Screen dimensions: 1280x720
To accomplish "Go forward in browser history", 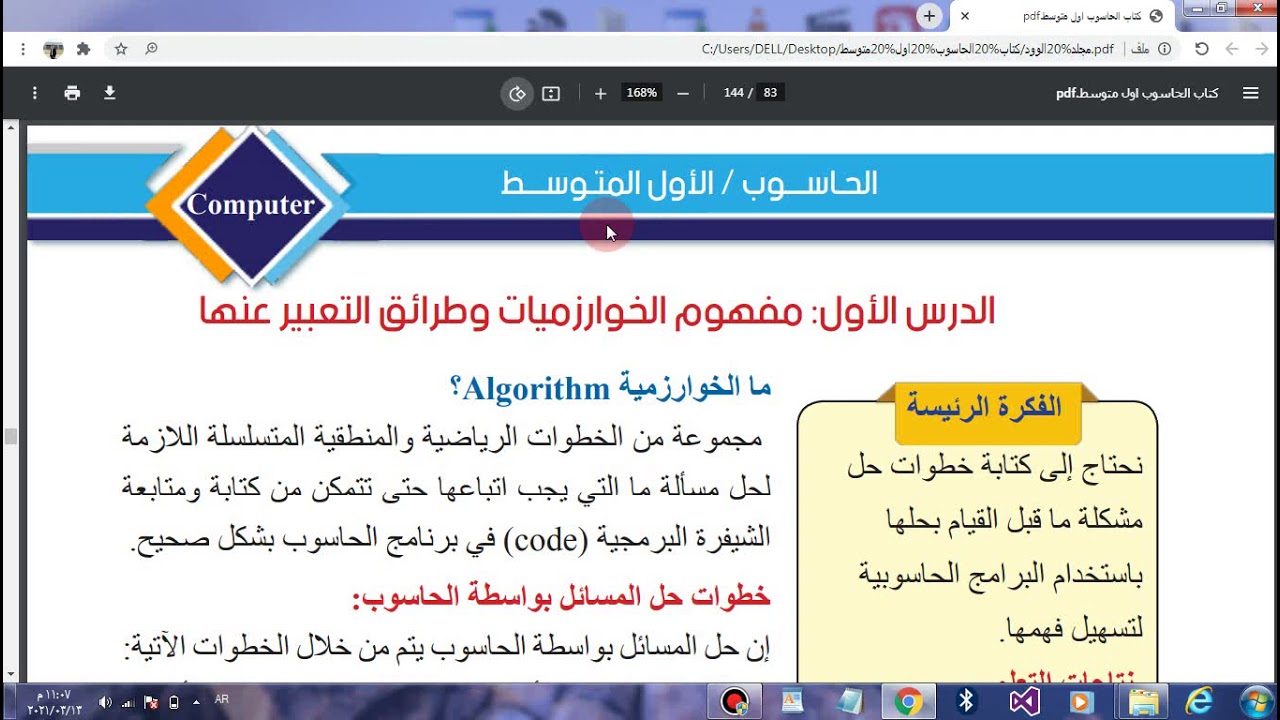I will pyautogui.click(x=1232, y=48).
